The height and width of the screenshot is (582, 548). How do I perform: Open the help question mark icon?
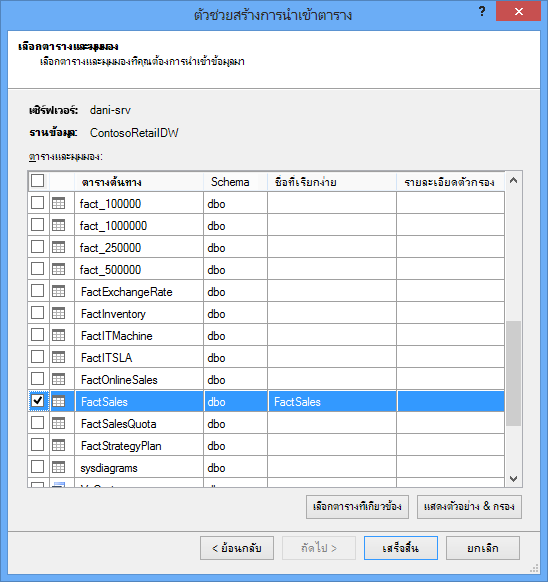(482, 11)
